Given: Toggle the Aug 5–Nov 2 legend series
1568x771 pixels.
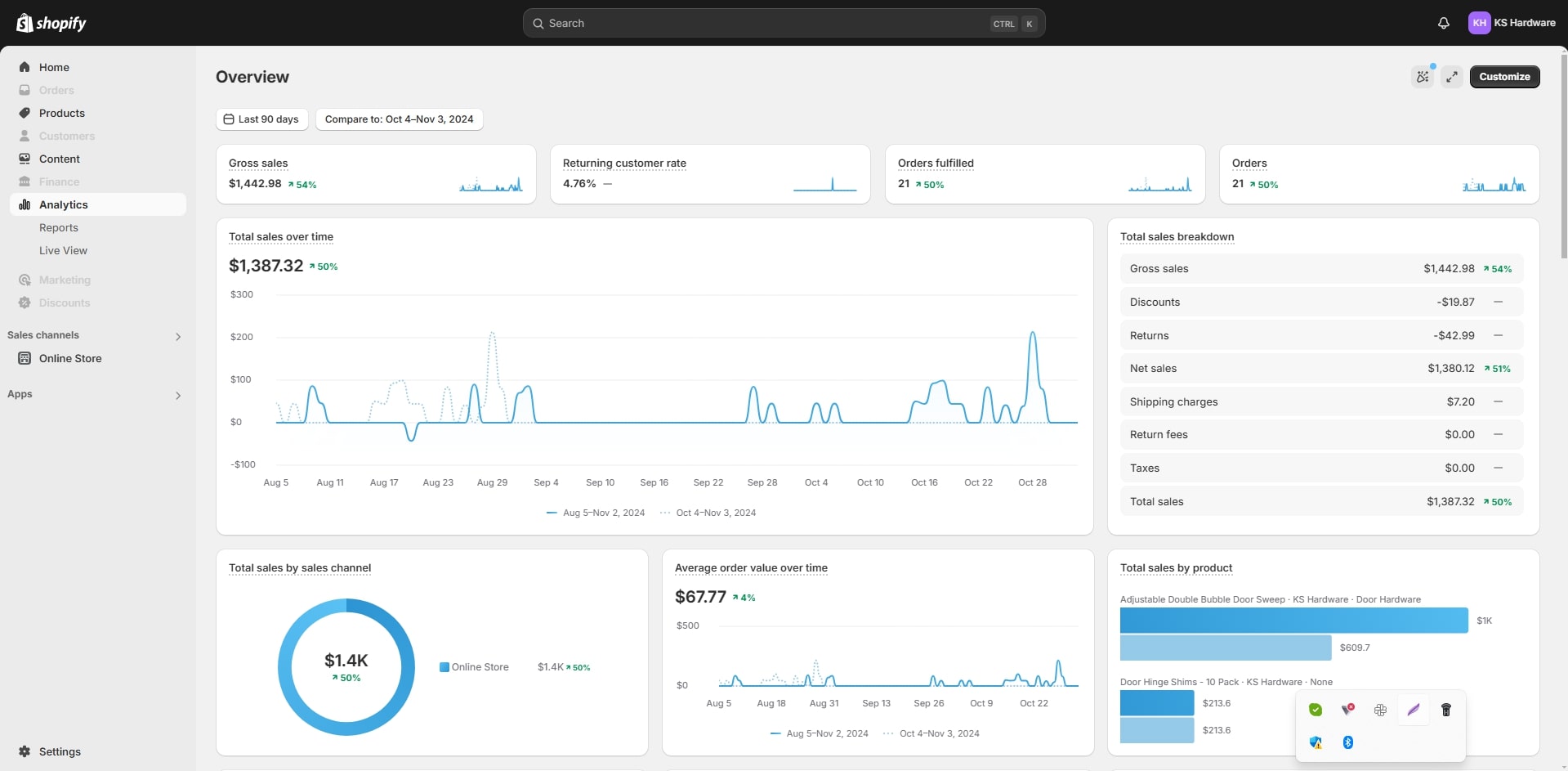Looking at the screenshot, I should (596, 513).
